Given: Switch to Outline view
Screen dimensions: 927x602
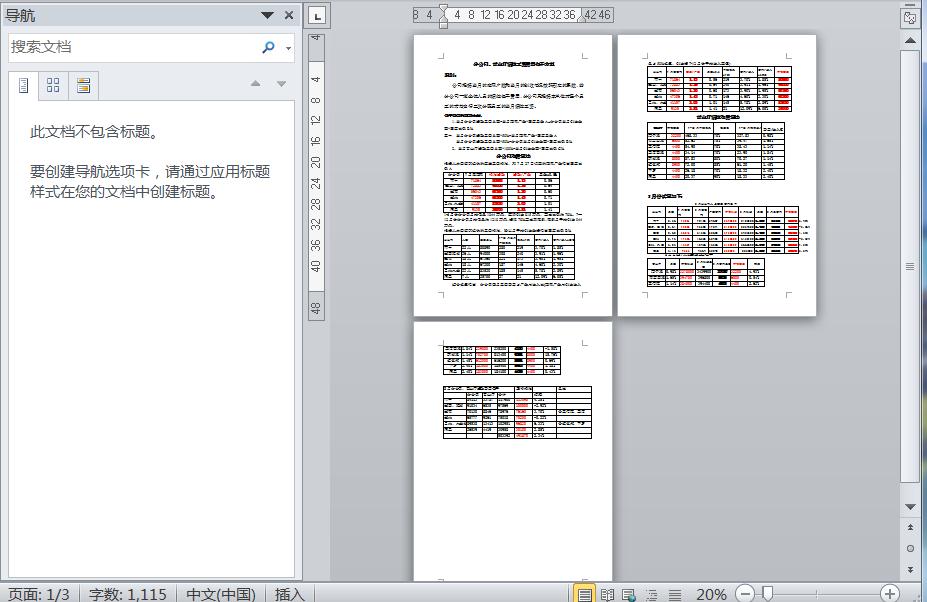Looking at the screenshot, I should (652, 594).
